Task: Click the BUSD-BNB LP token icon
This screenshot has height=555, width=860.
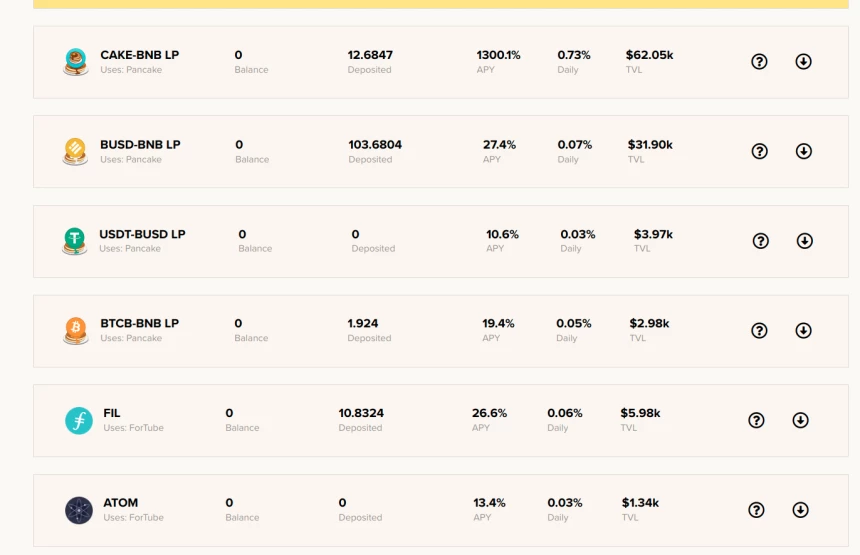Action: (75, 151)
